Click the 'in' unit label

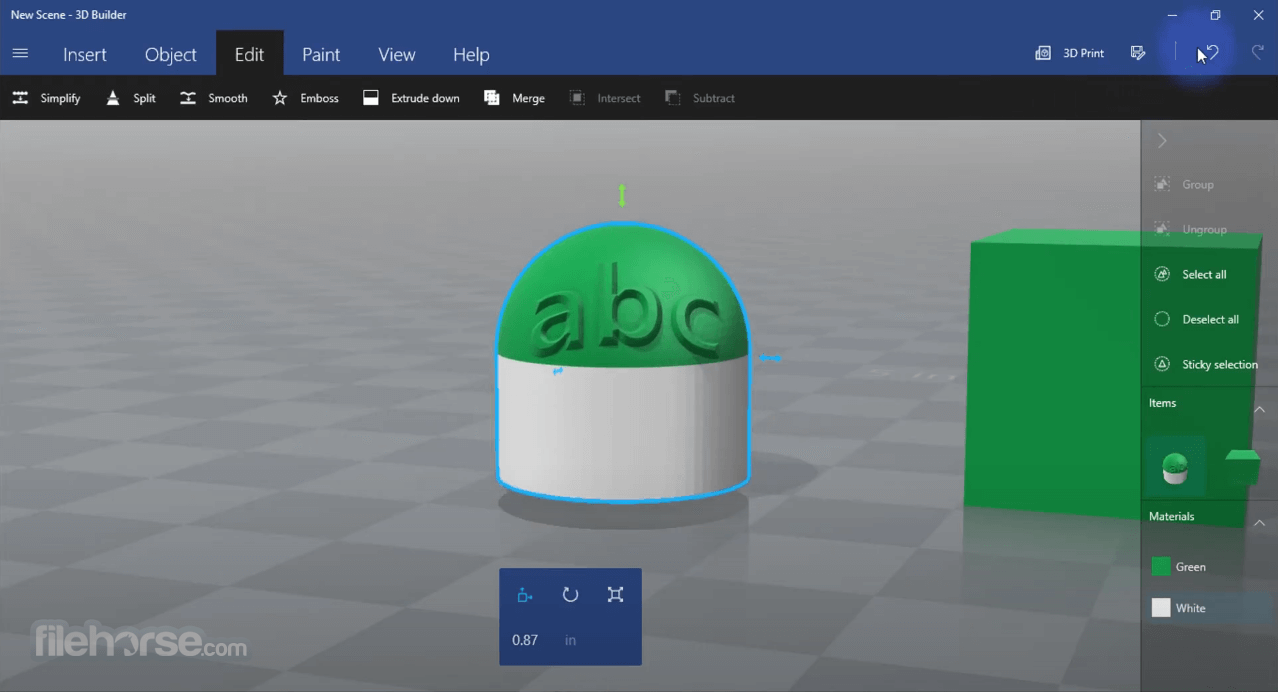(x=570, y=640)
